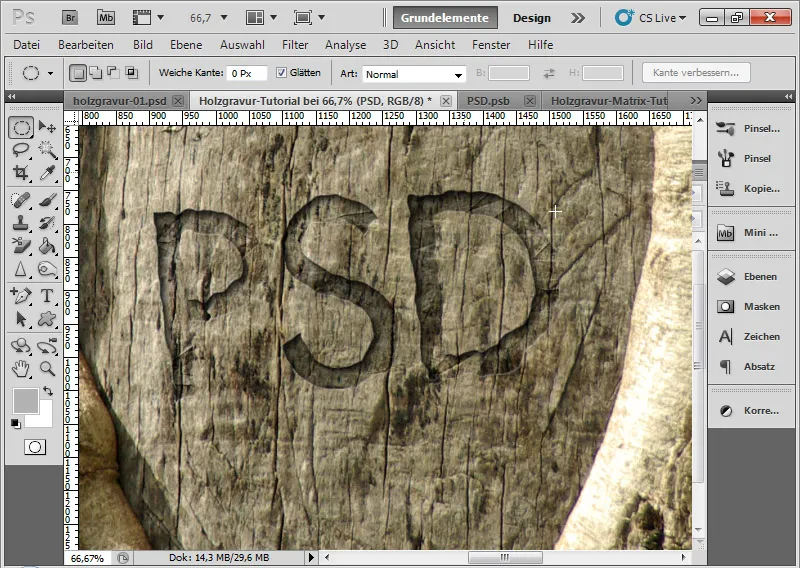Open the Bearbeiten menu
The height and width of the screenshot is (568, 800).
[x=86, y=45]
